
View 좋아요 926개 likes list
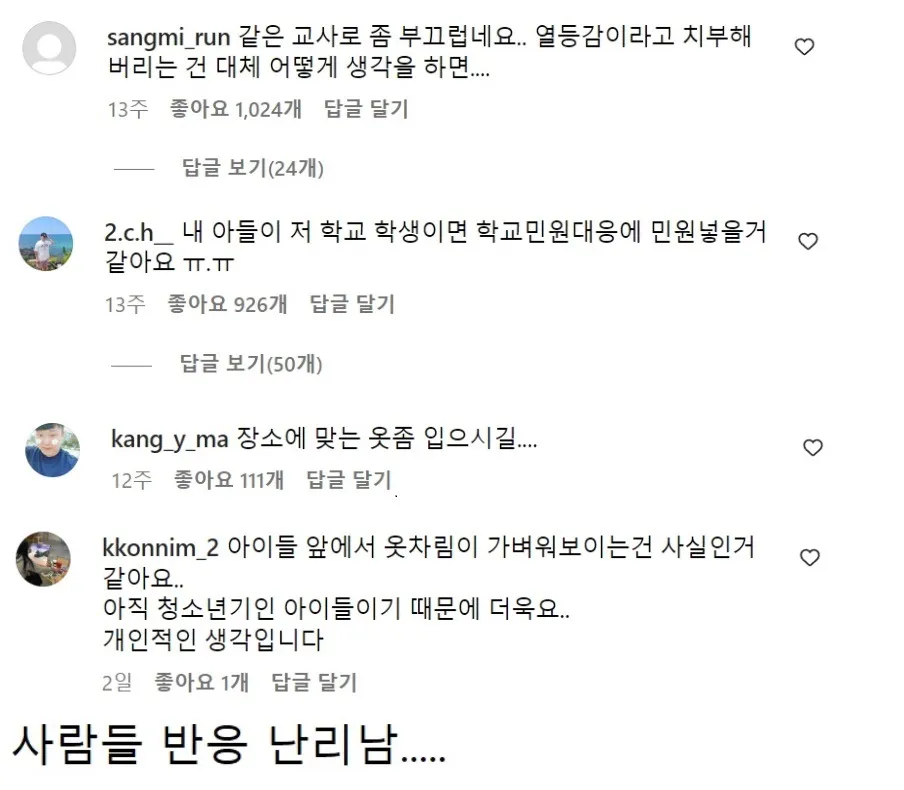227,303
